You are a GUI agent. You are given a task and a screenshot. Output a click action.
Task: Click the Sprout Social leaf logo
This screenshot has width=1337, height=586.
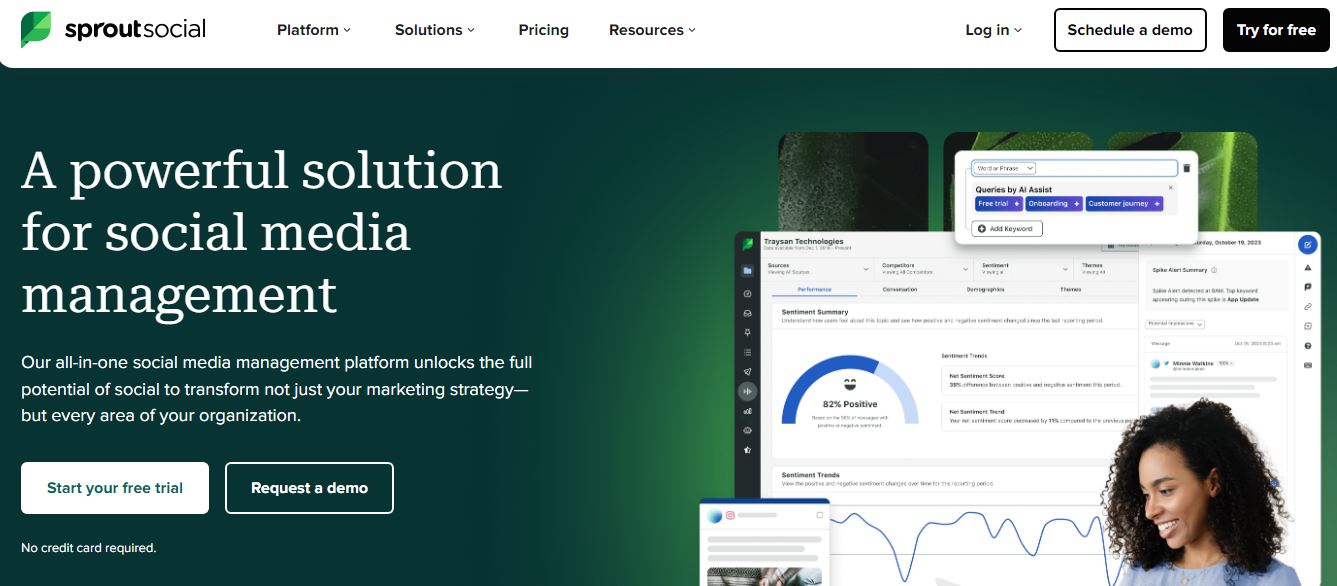click(x=37, y=30)
